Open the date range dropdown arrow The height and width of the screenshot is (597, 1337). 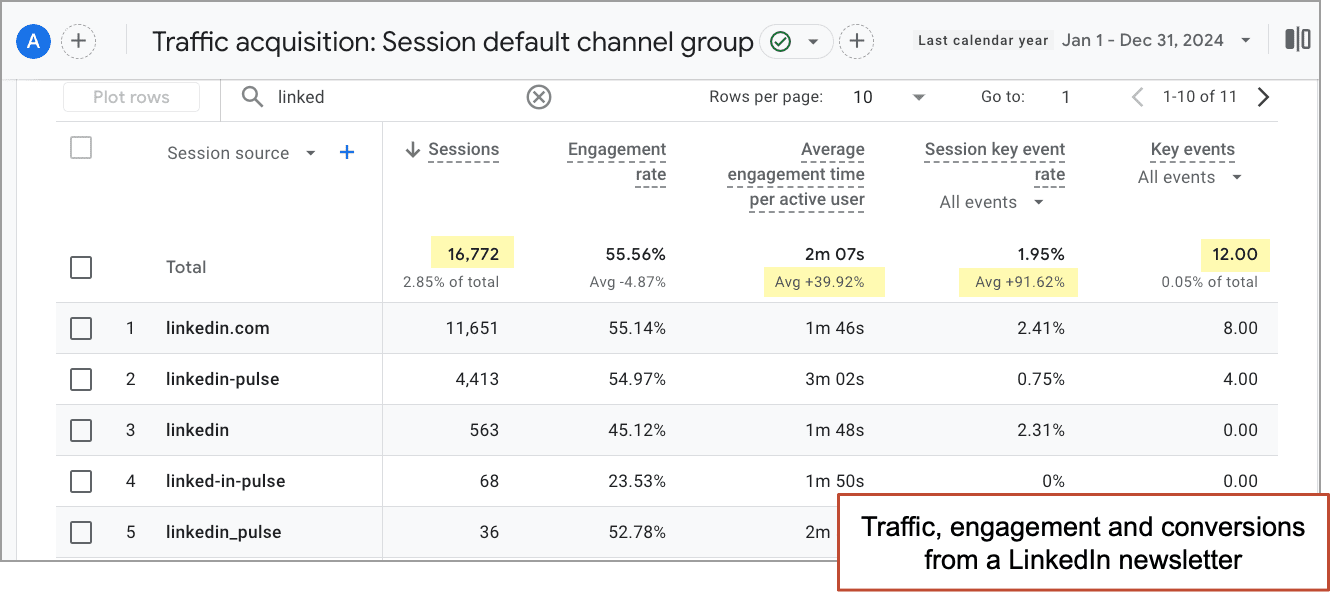click(x=1245, y=41)
